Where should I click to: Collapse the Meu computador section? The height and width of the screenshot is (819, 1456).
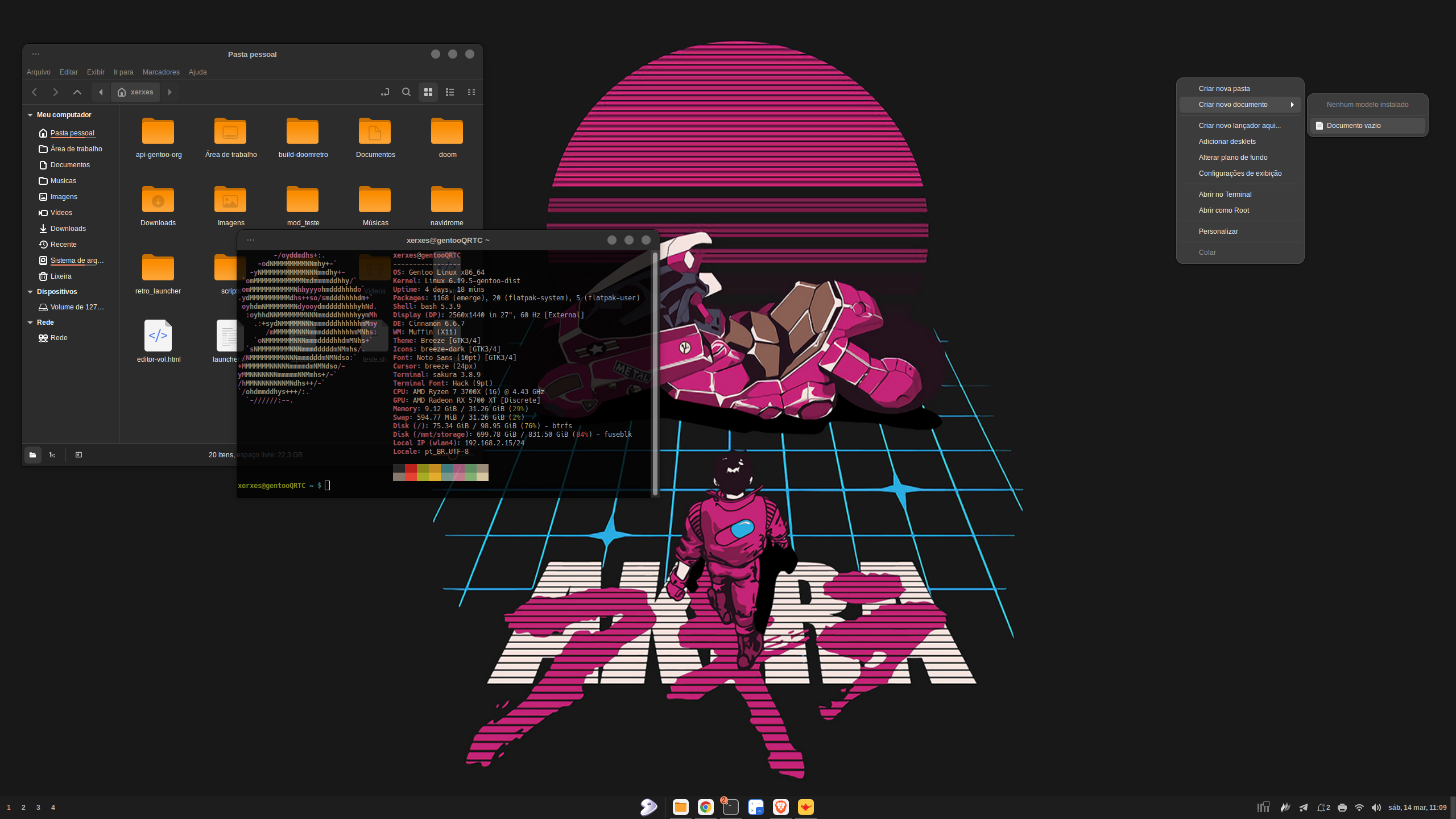30,115
